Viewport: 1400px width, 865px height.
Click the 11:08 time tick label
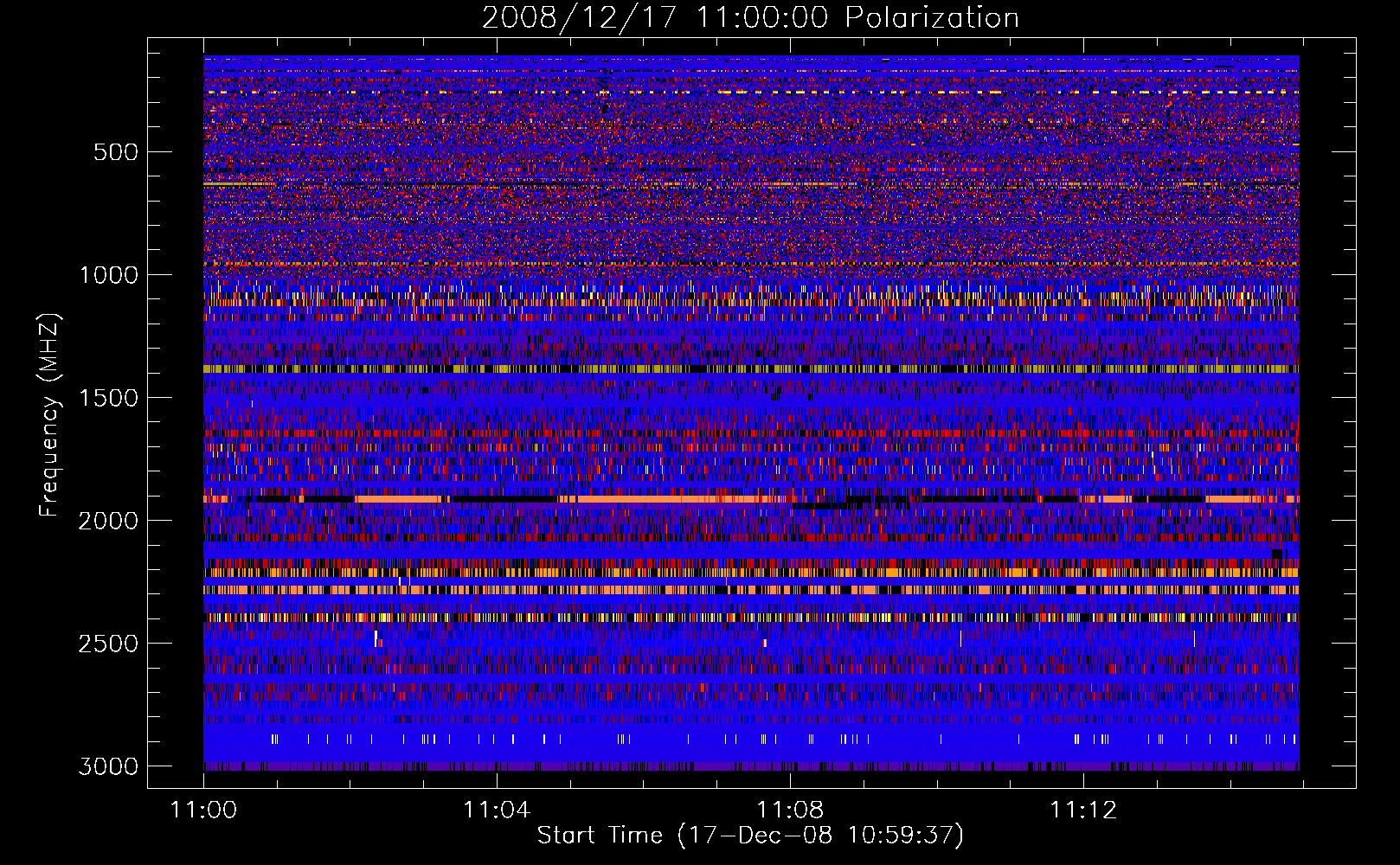point(790,811)
